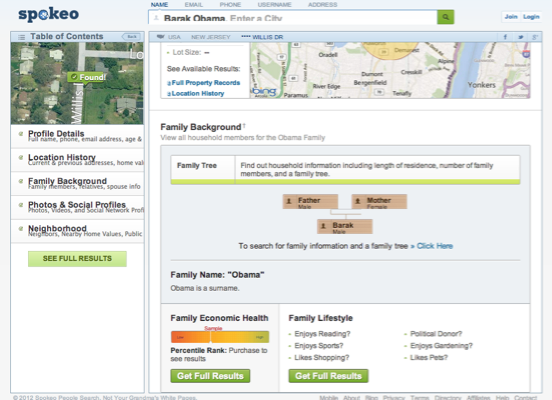Switch to the NAME search tab
Image resolution: width=552 pixels, height=400 pixels.
coord(159,5)
